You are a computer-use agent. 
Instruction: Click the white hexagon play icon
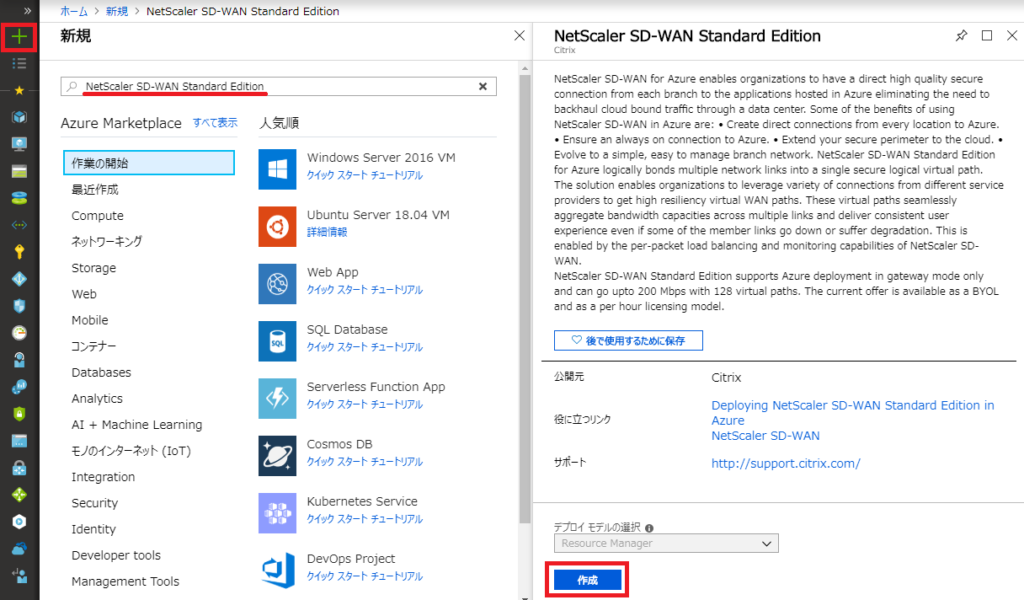click(19, 522)
